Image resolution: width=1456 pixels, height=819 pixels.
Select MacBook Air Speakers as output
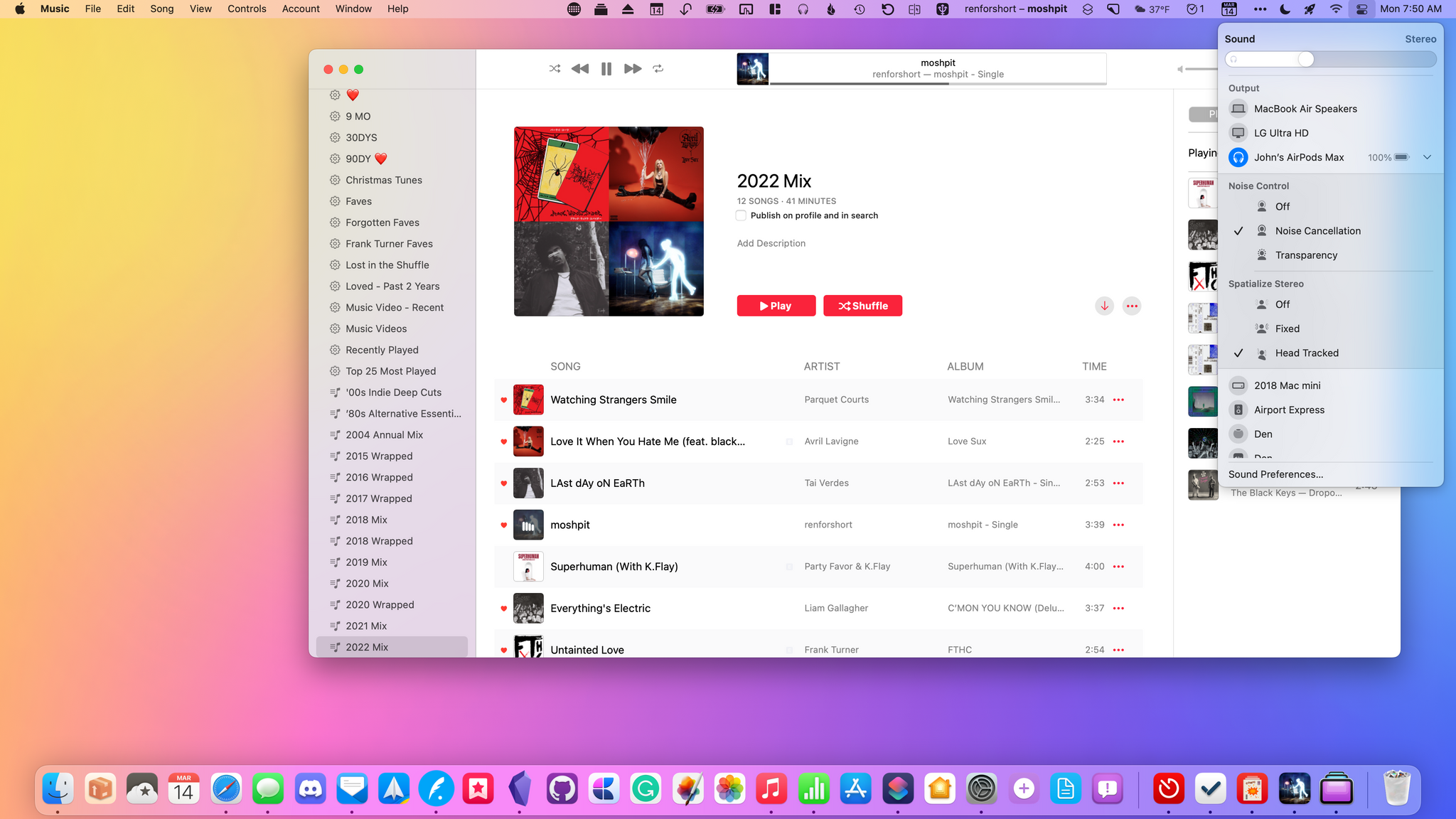1305,108
